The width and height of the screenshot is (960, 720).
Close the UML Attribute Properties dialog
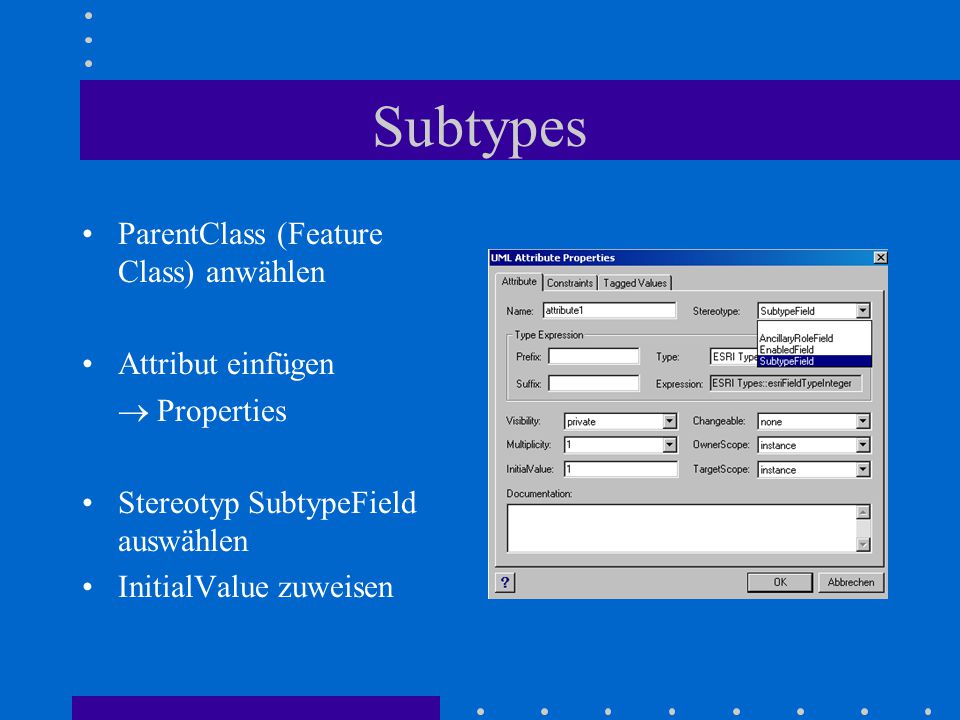pyautogui.click(x=880, y=258)
